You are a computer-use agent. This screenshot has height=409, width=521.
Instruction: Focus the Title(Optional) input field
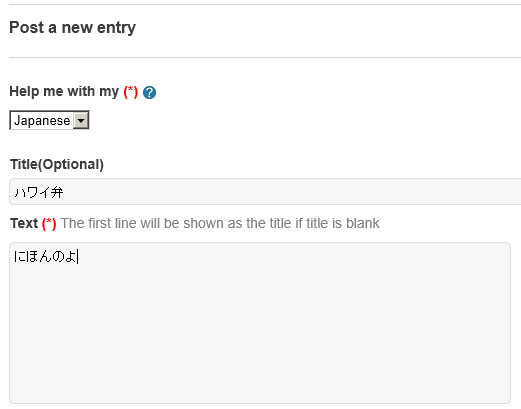point(265,192)
